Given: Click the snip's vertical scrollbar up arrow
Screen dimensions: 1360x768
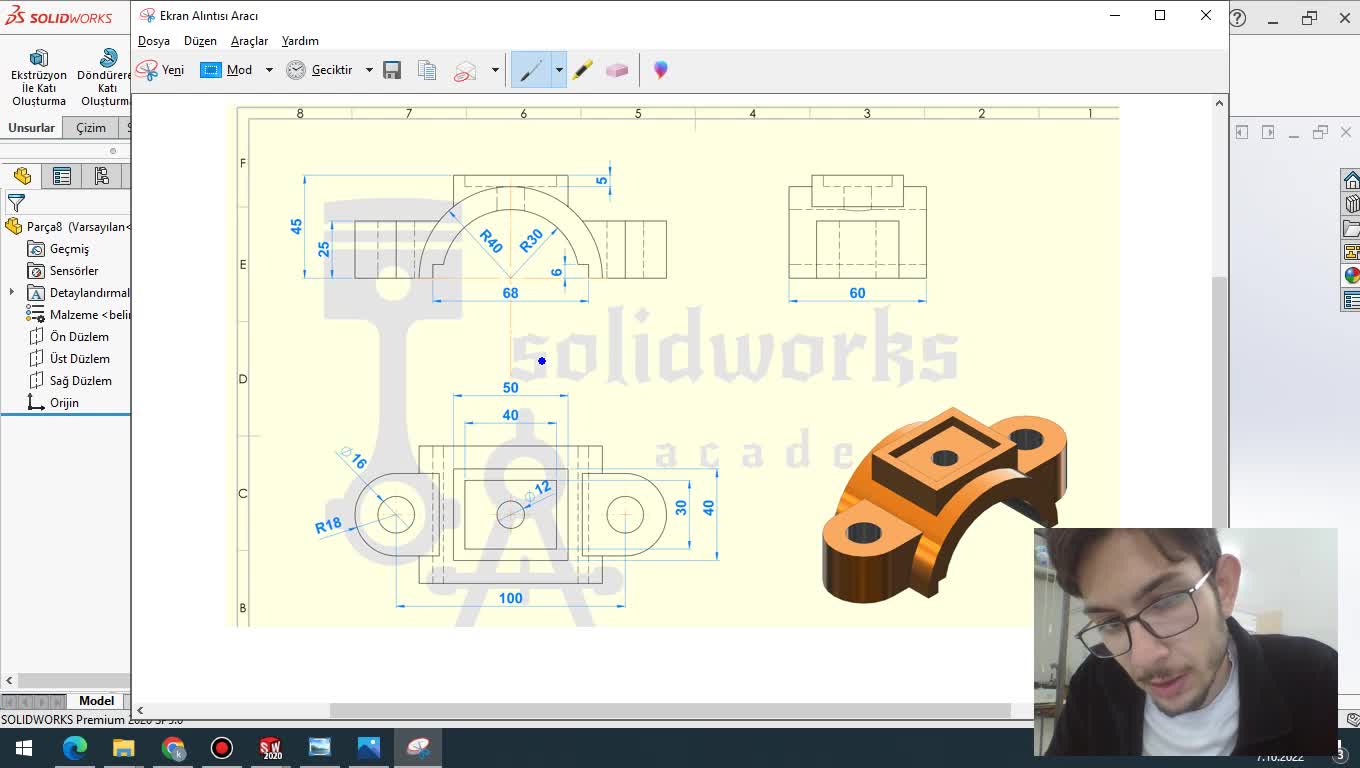Looking at the screenshot, I should point(1219,103).
